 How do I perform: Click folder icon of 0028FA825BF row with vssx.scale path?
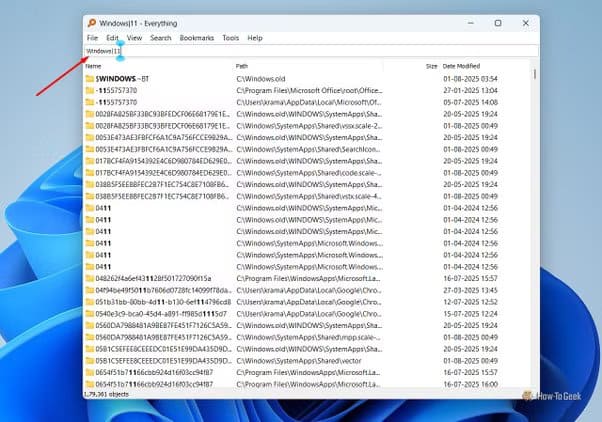90,126
